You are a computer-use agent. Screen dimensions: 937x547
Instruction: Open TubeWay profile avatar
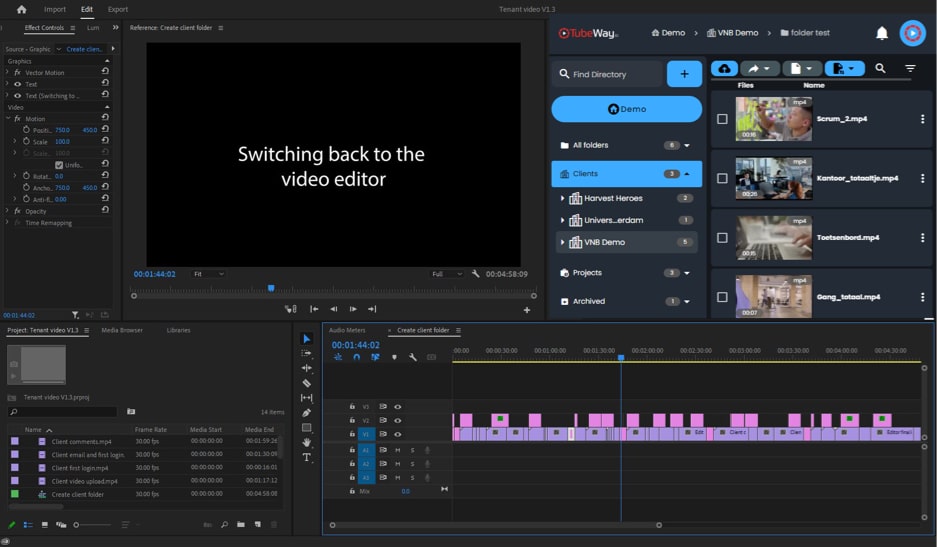click(x=912, y=33)
